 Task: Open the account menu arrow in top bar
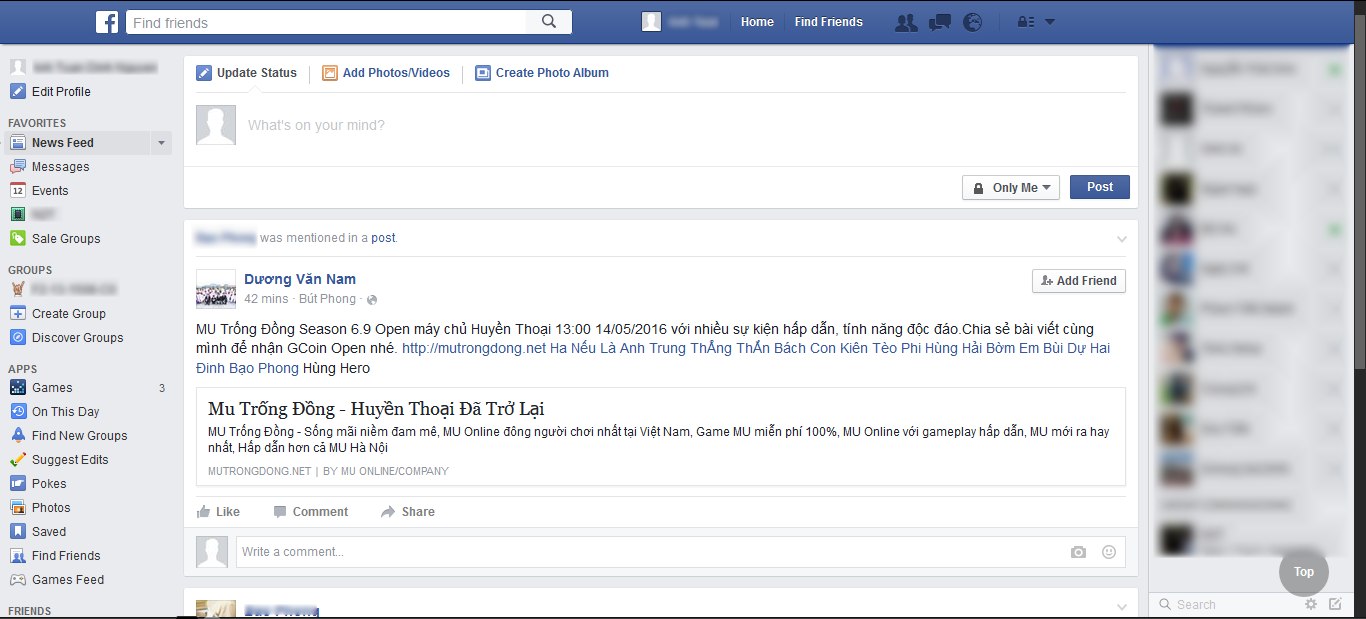pyautogui.click(x=1050, y=22)
